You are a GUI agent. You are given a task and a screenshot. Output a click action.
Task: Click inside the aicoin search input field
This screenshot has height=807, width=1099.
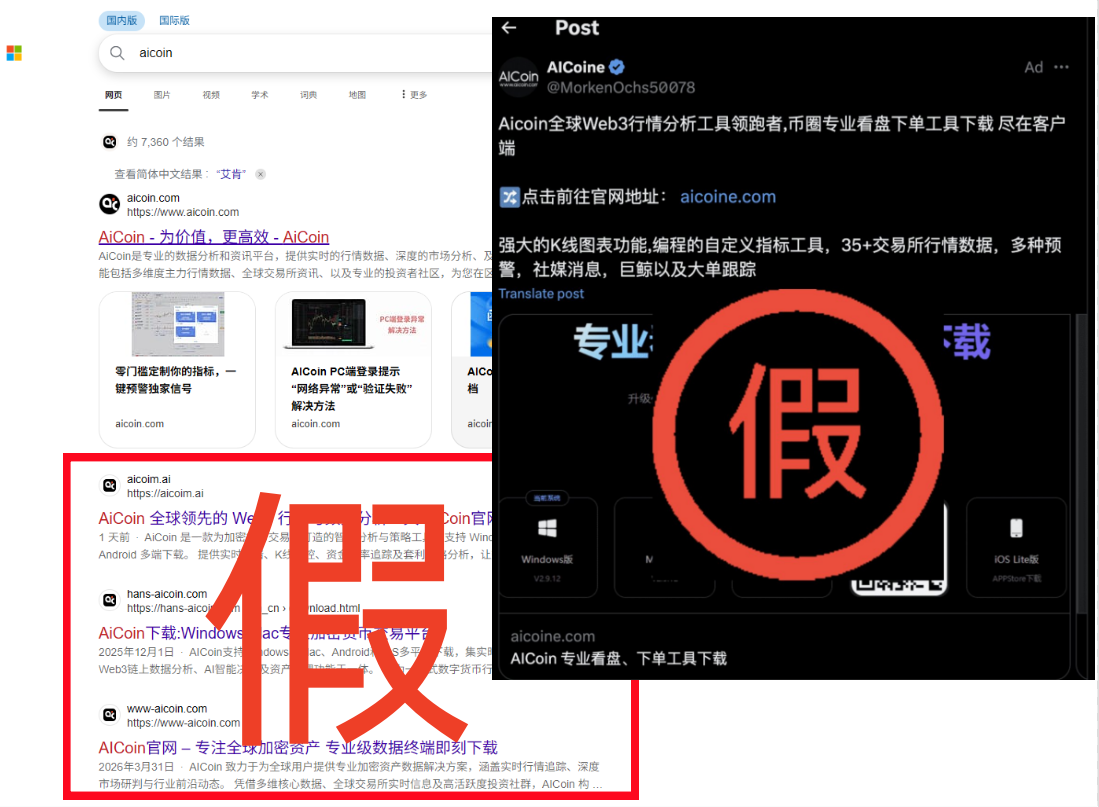coord(200,53)
